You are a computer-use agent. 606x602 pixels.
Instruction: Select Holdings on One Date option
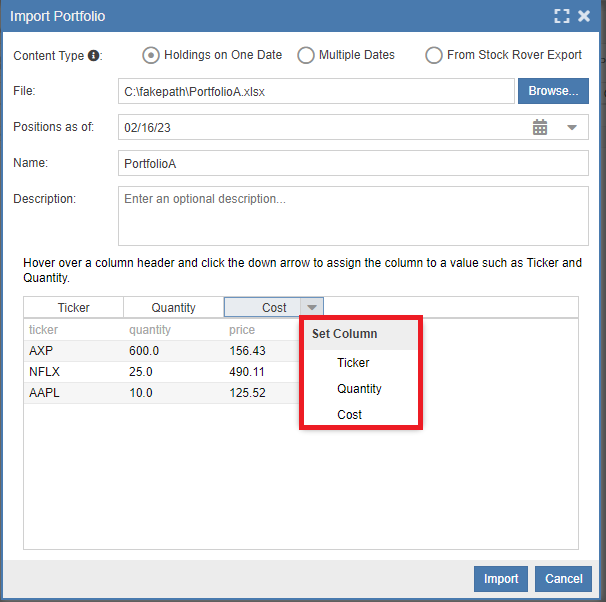[151, 55]
